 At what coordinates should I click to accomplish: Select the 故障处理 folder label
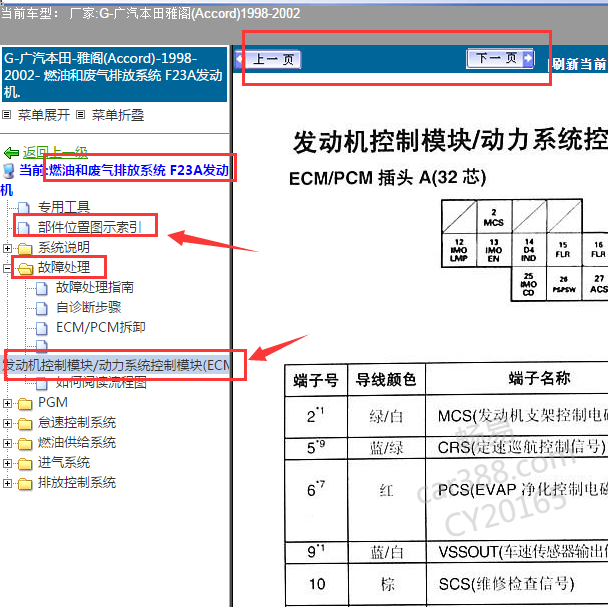64,267
